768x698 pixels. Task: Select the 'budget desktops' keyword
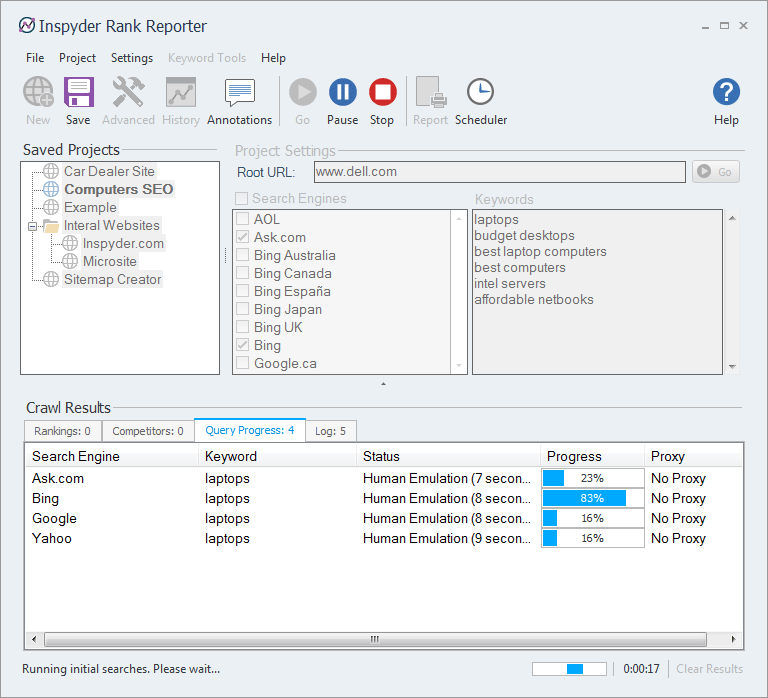524,236
